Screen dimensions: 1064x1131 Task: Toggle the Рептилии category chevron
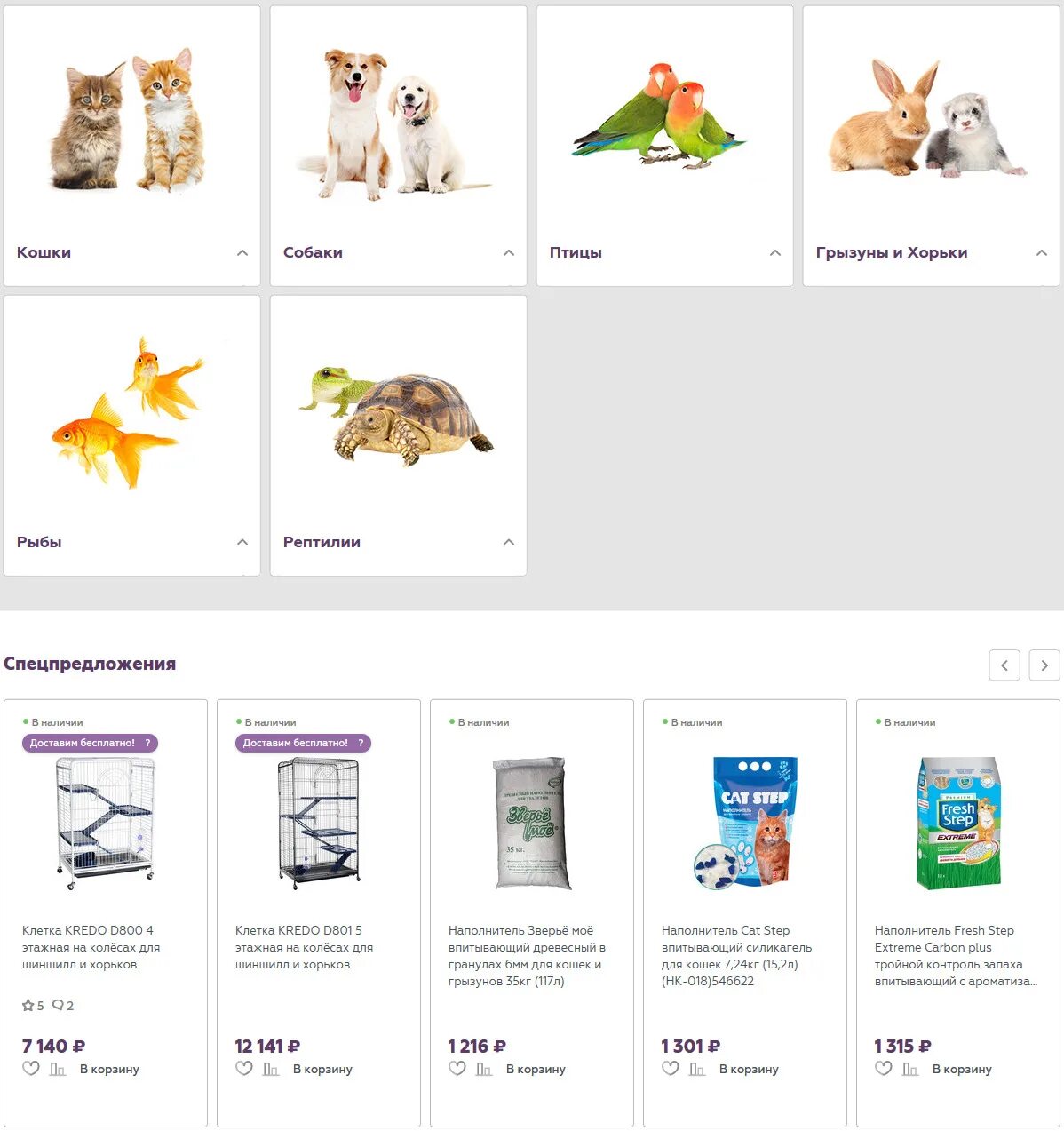coord(509,542)
